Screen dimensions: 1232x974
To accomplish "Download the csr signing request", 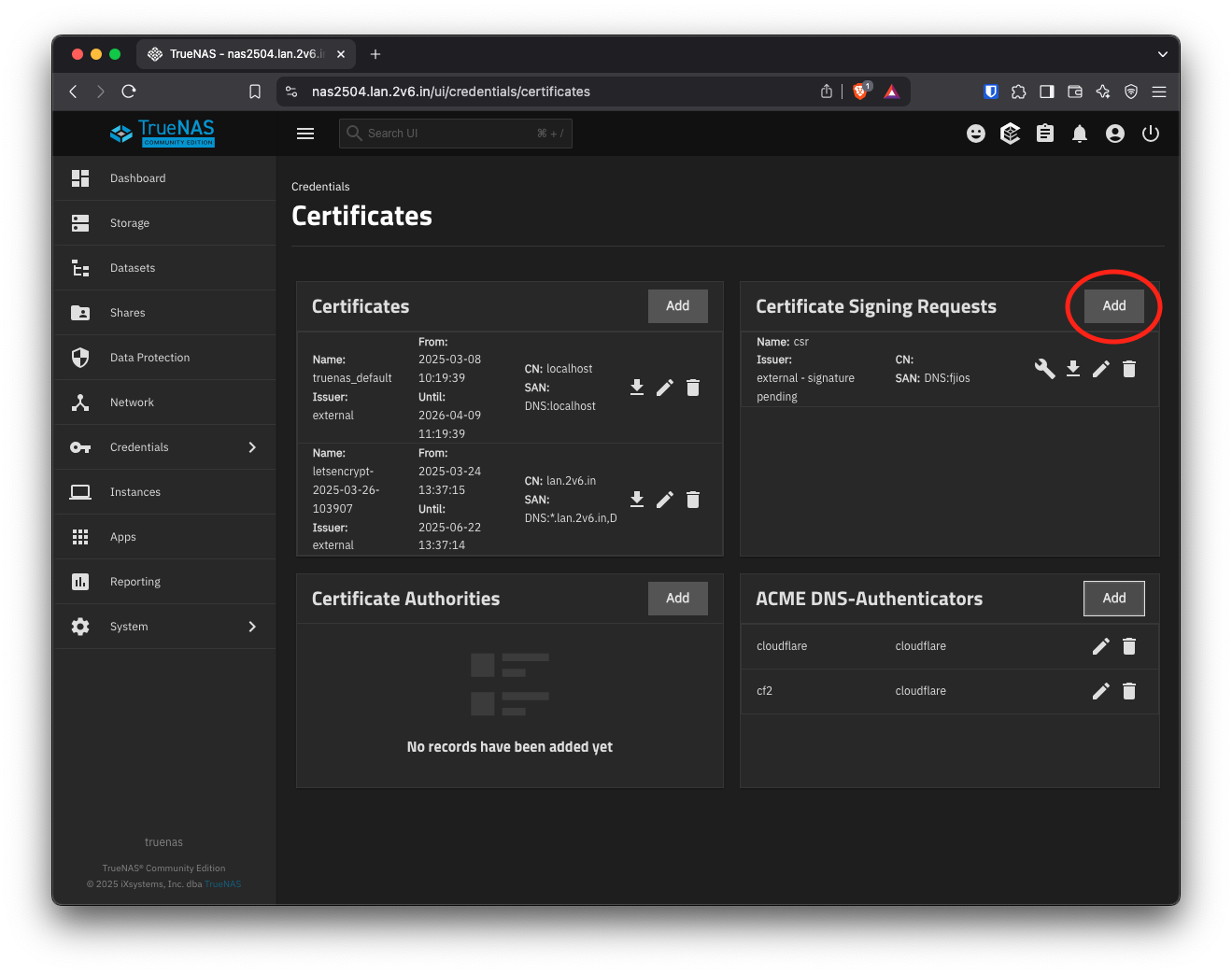I will 1073,369.
